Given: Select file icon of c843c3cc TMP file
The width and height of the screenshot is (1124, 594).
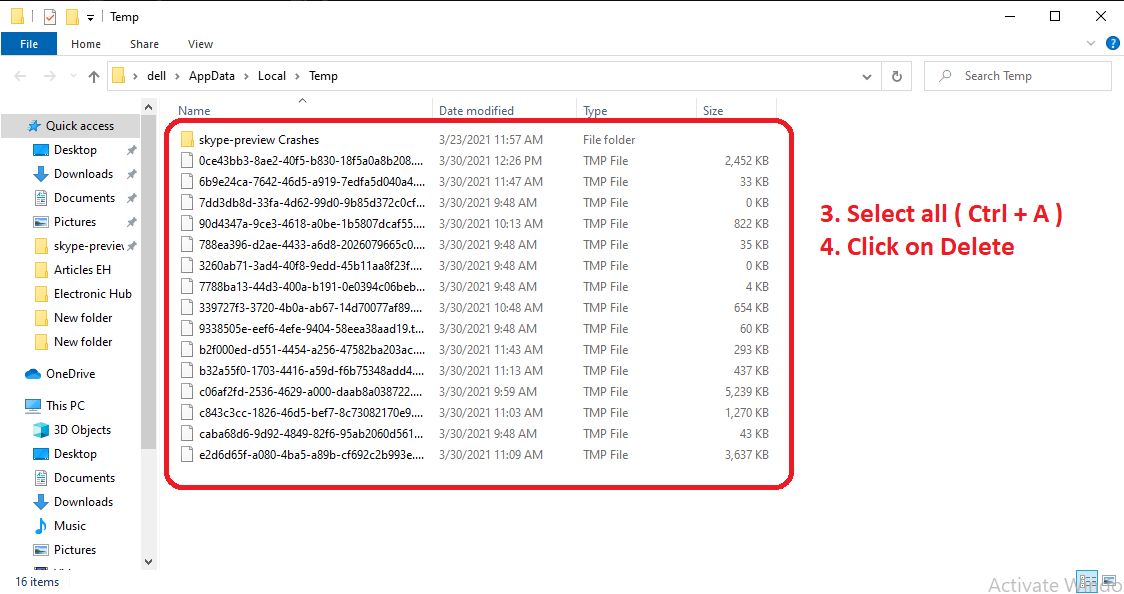Looking at the screenshot, I should click(187, 413).
